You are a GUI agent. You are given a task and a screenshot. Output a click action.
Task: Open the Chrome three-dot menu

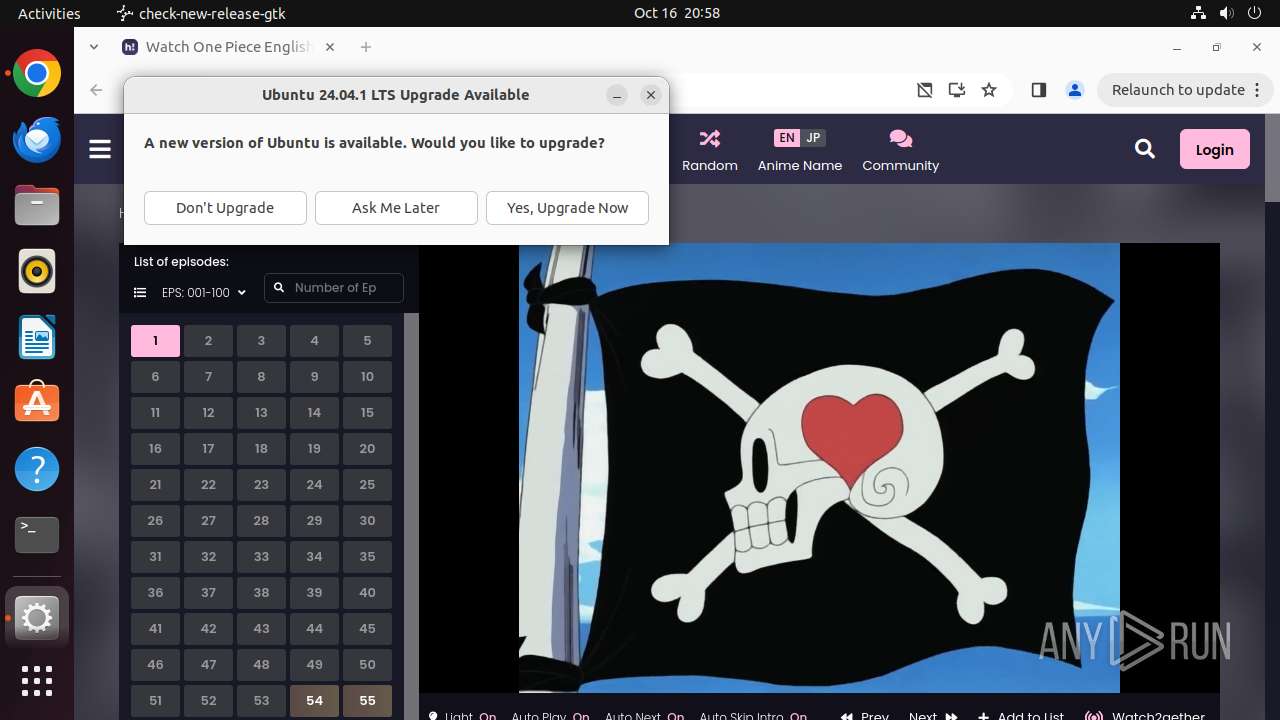pos(1258,90)
